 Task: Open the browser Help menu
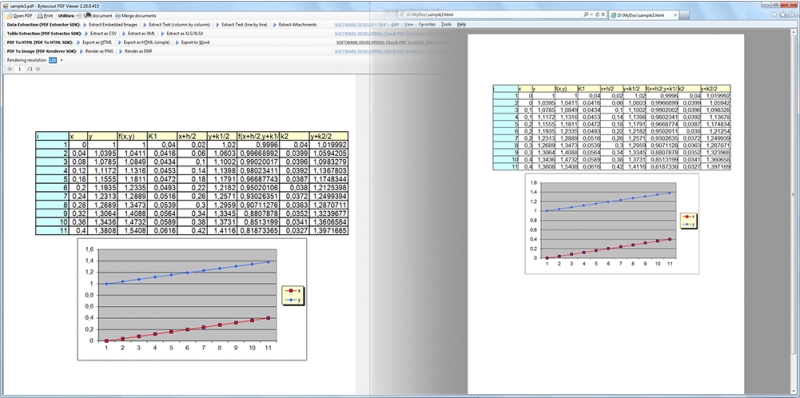coord(461,24)
